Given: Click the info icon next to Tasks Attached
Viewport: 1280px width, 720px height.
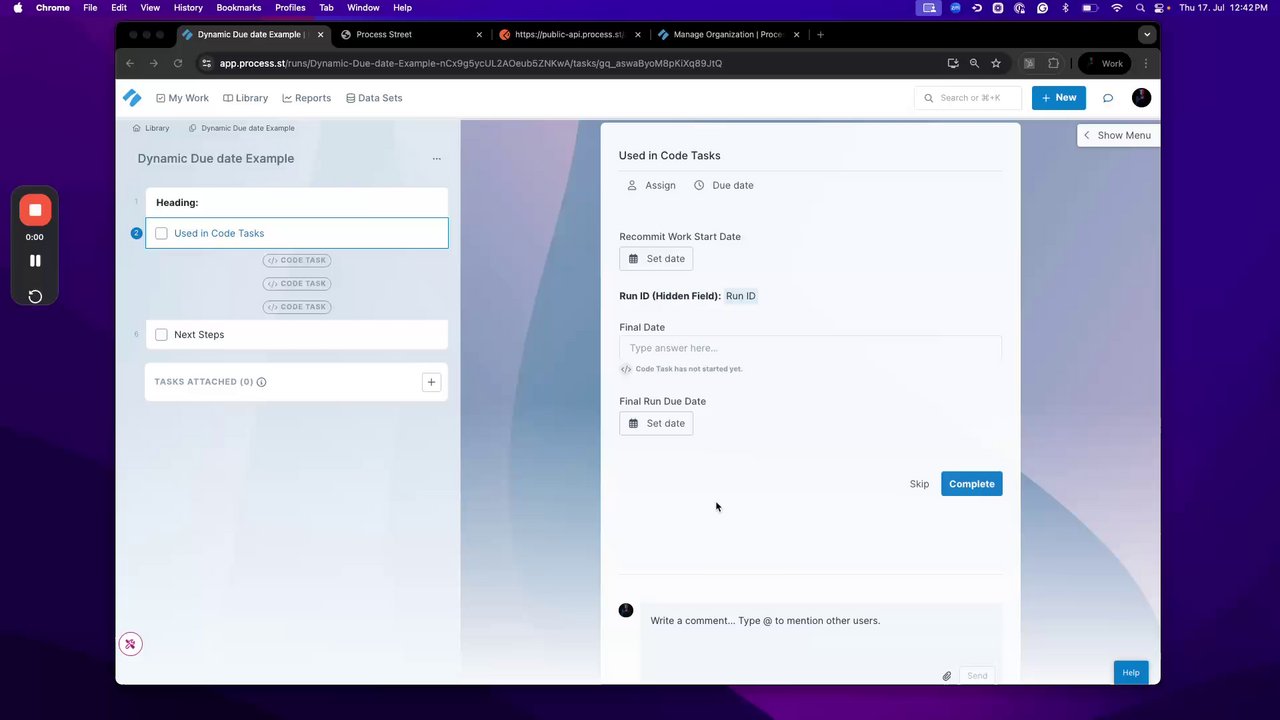Looking at the screenshot, I should (262, 382).
